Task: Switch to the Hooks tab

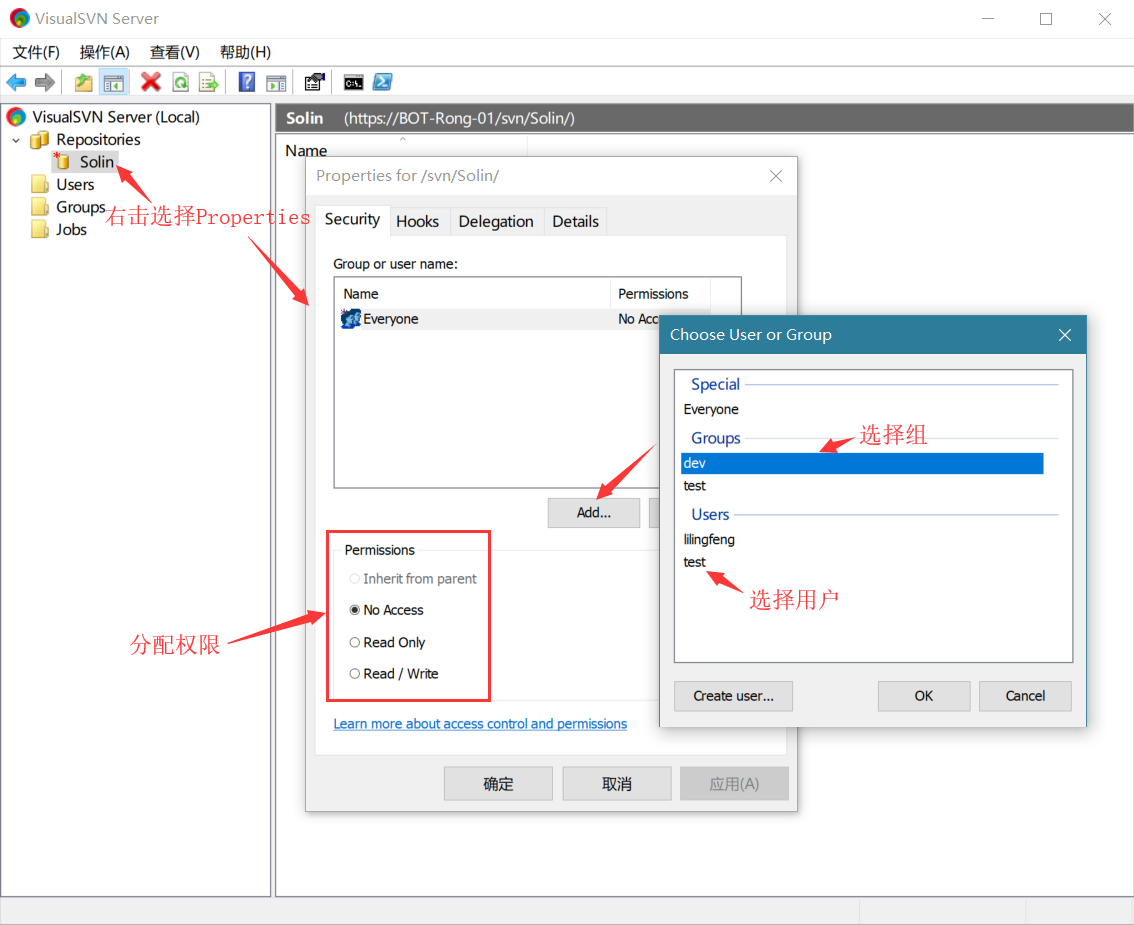Action: (418, 221)
